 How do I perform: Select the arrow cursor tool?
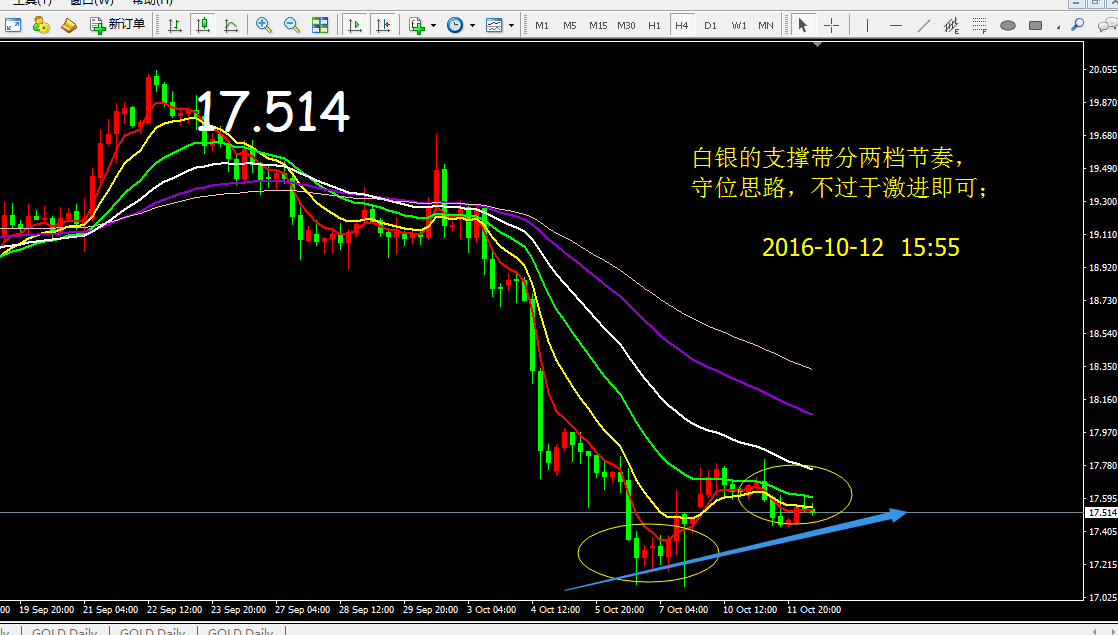click(x=803, y=26)
